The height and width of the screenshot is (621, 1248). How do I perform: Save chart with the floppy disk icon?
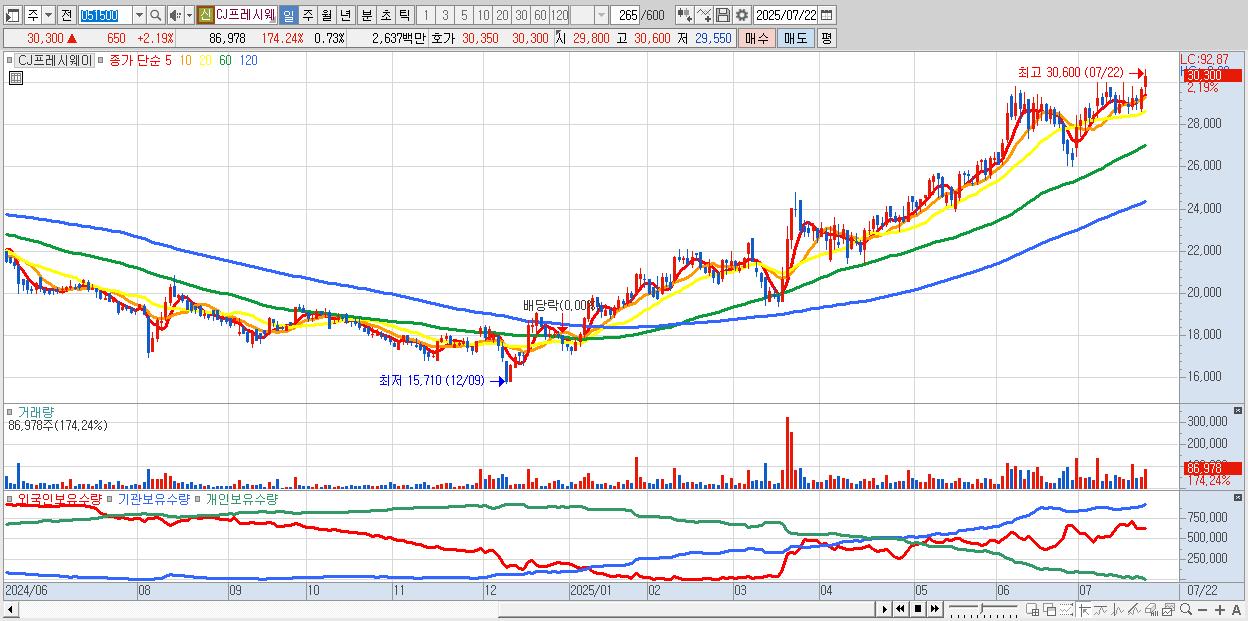pyautogui.click(x=723, y=15)
